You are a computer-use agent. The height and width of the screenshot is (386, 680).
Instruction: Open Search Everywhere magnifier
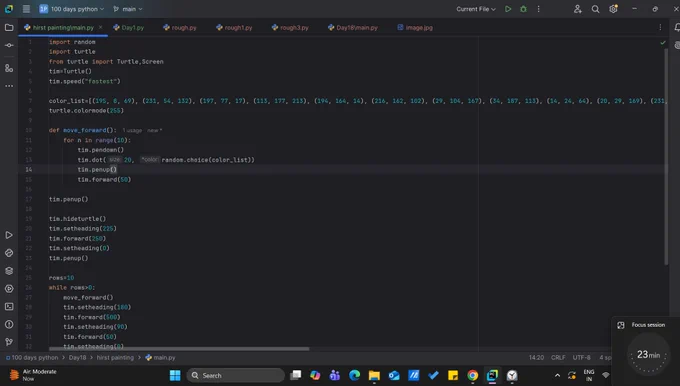(595, 9)
